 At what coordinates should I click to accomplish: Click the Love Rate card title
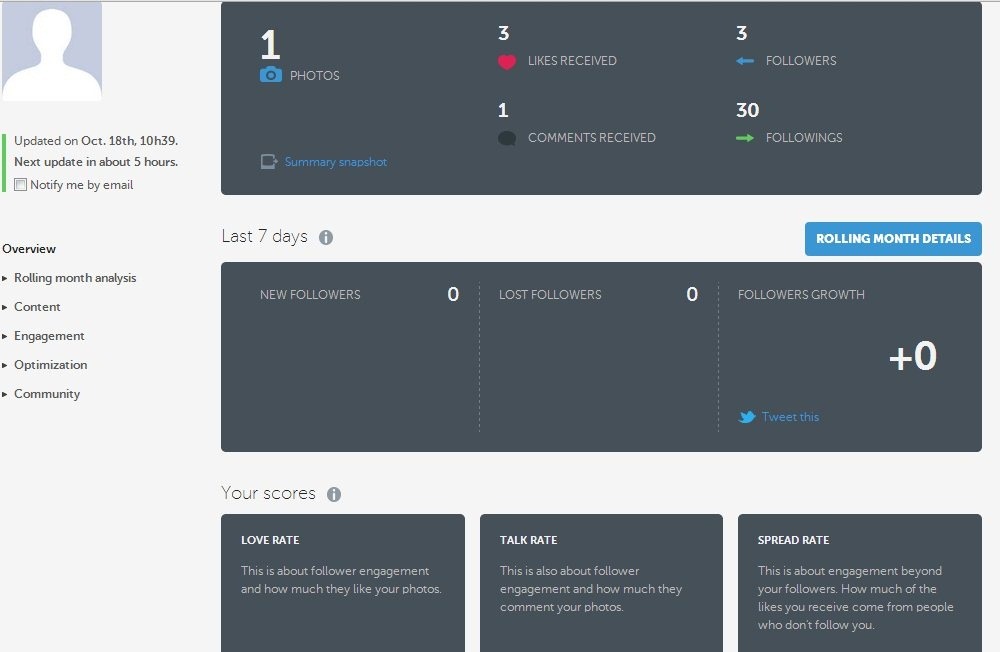click(270, 540)
